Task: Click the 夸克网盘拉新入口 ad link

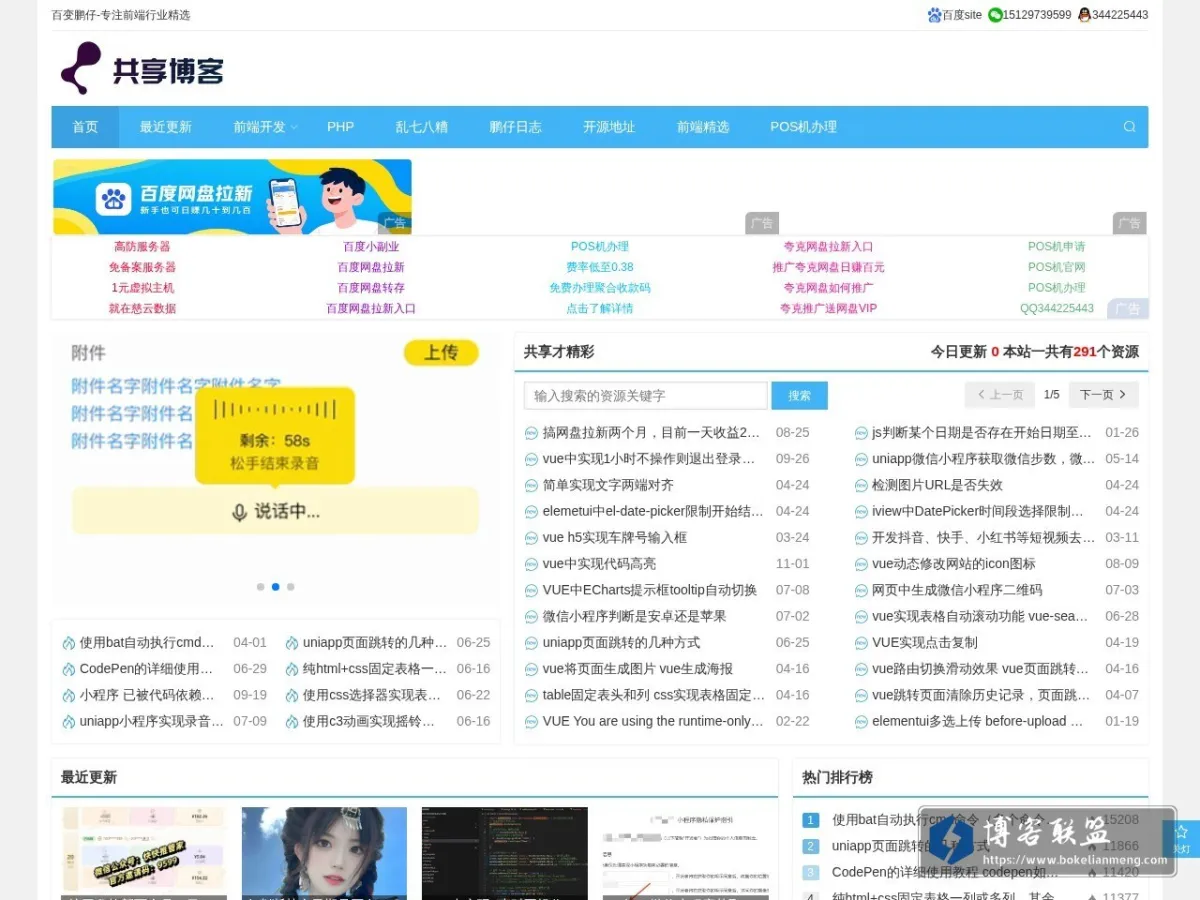Action: point(828,246)
